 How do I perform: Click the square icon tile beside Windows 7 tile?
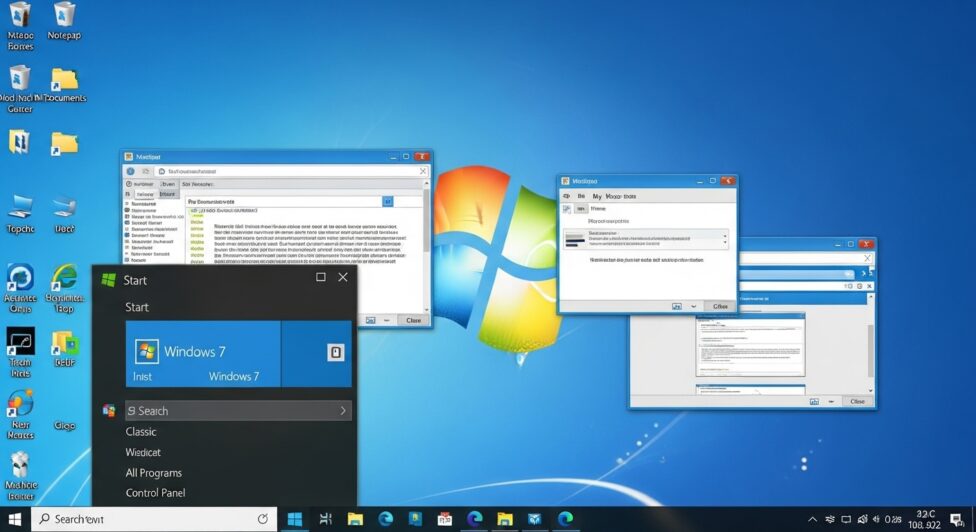click(x=336, y=353)
